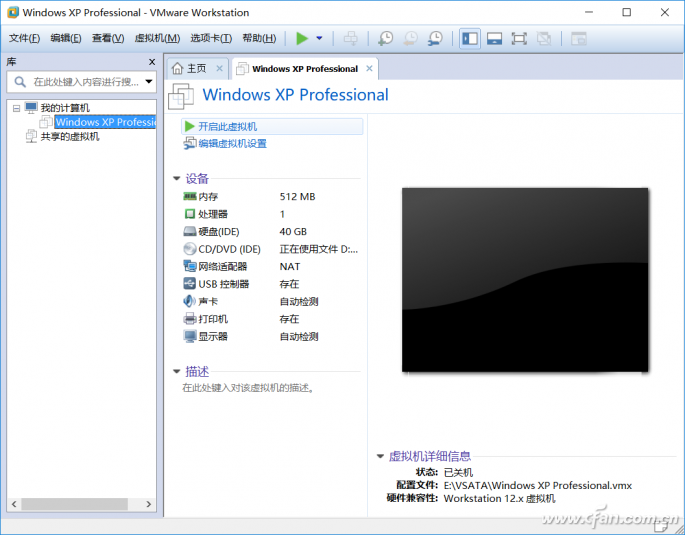Image resolution: width=685 pixels, height=535 pixels.
Task: Open the 选项卡(T) menu
Action: 211,38
